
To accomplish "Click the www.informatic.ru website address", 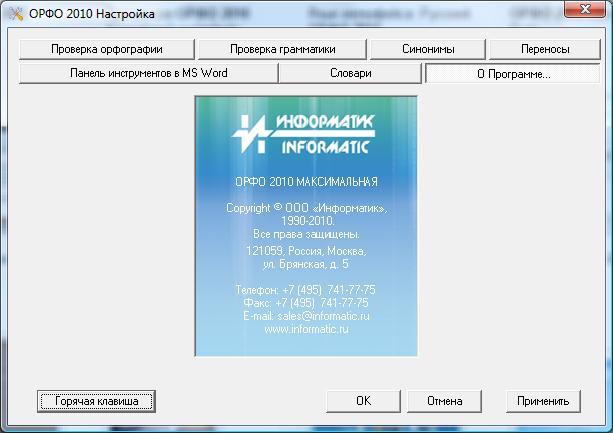I will click(306, 329).
